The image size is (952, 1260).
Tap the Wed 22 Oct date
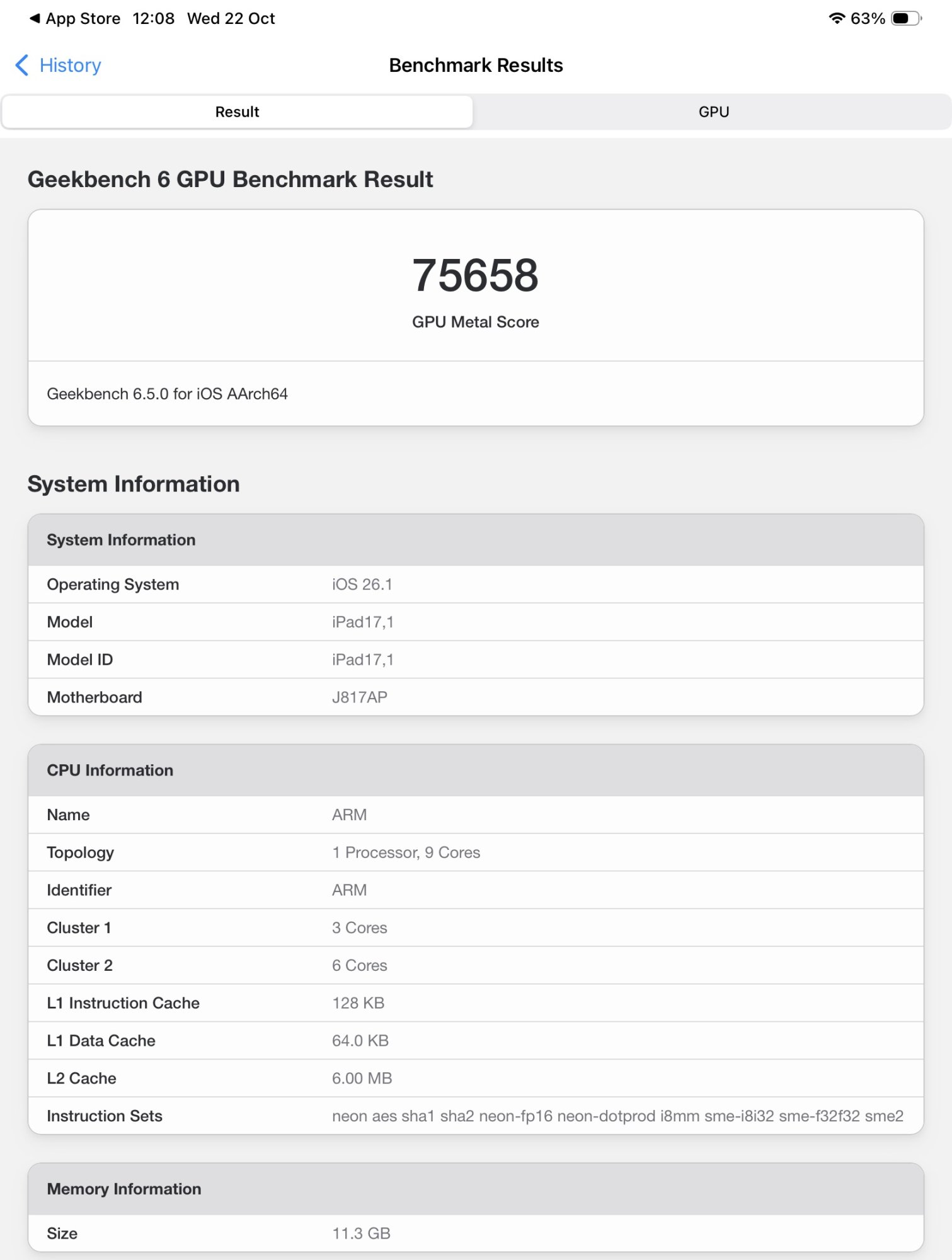(231, 18)
